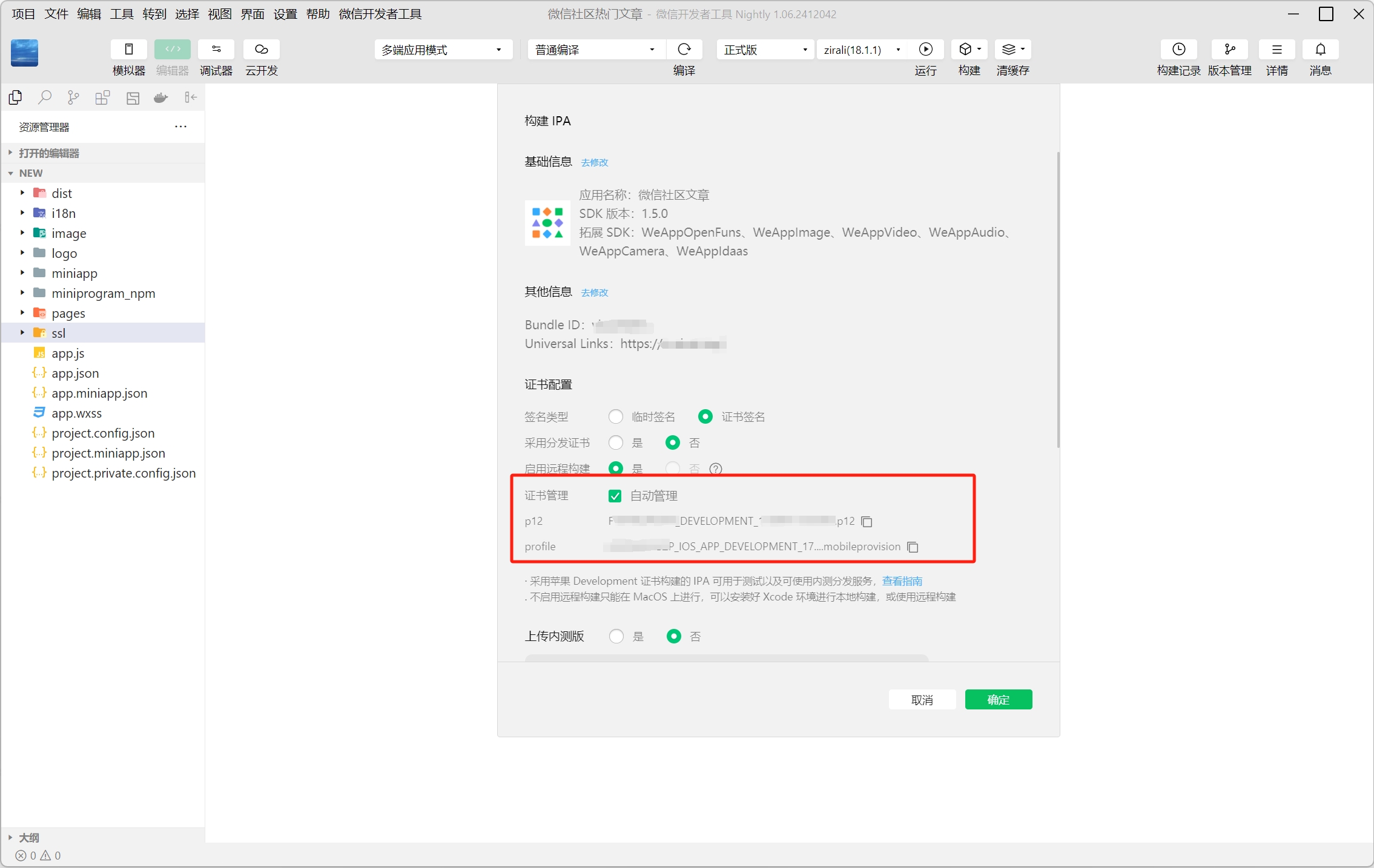Viewport: 1374px width, 868px height.
Task: Click the compile (编译) refresh icon
Action: coord(684,50)
